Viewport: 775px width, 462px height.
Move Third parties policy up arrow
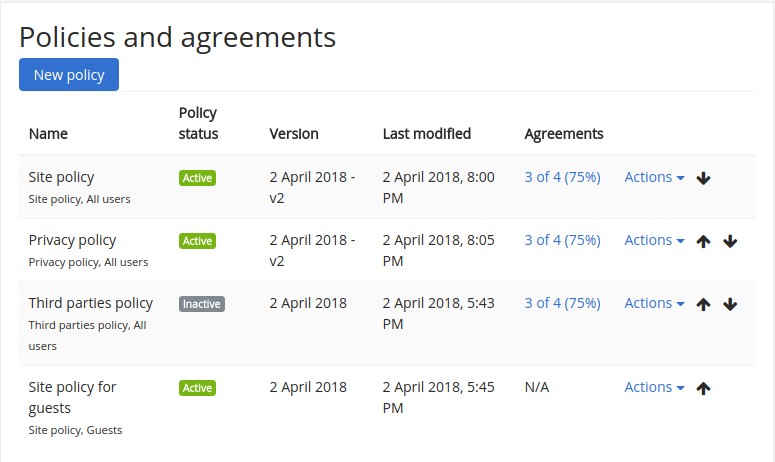click(703, 304)
